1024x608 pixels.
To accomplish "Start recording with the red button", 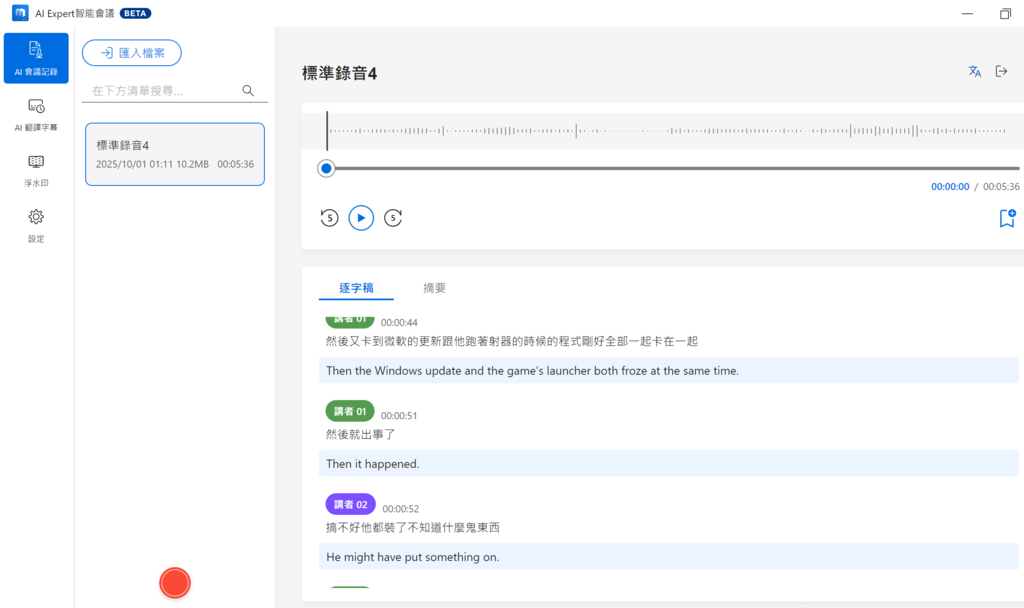I will tap(175, 583).
